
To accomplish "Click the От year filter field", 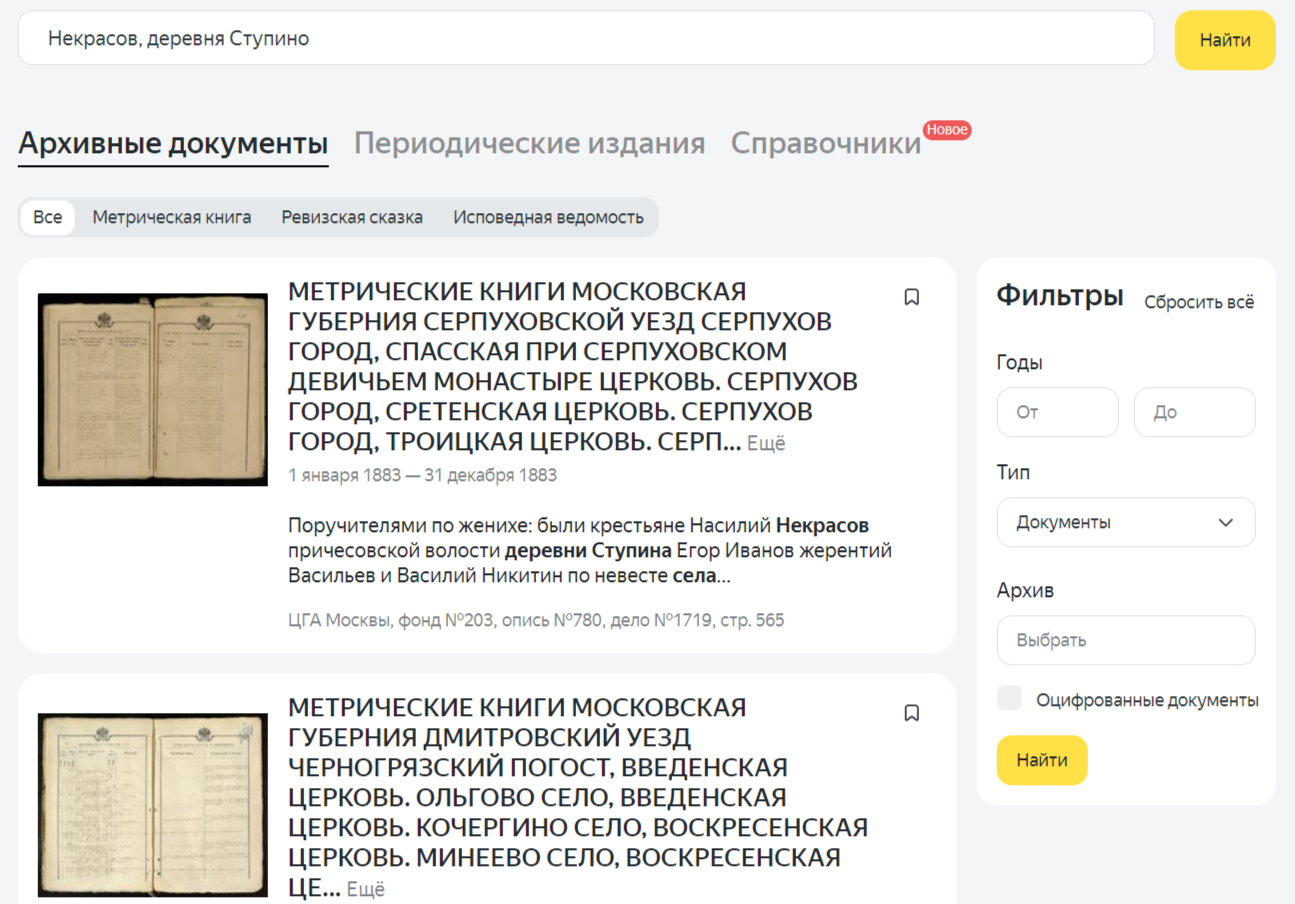I will click(1057, 412).
